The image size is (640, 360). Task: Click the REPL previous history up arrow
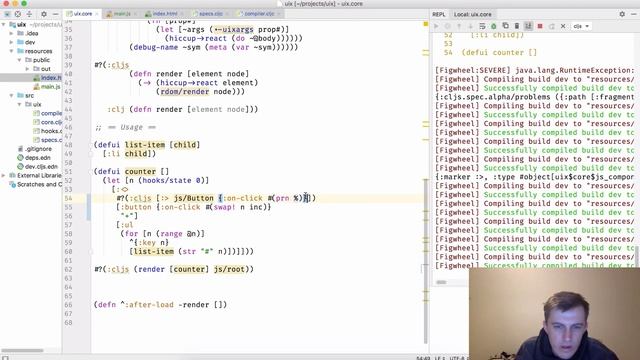[x=459, y=26]
